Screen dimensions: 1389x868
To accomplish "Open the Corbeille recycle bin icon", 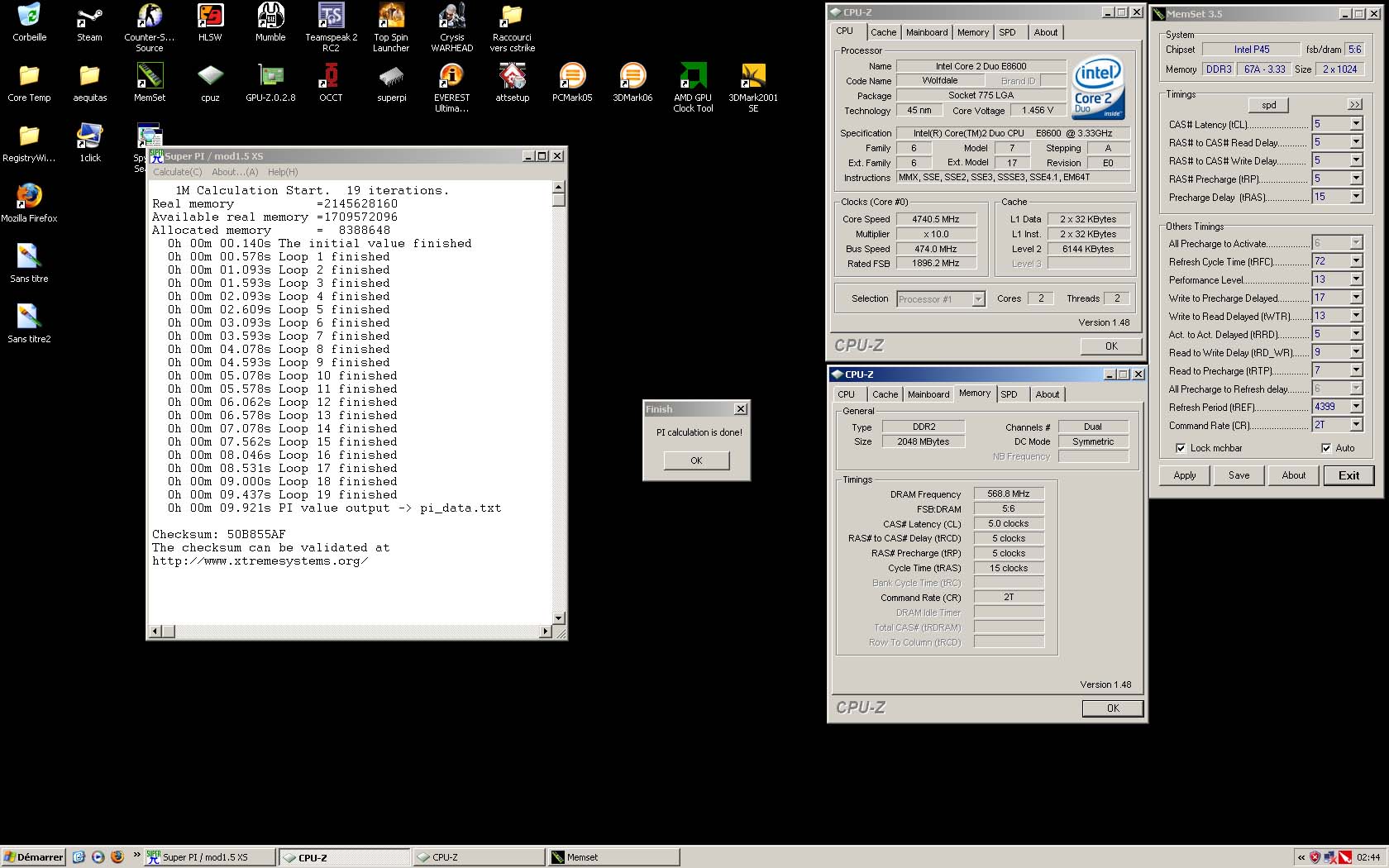I will [29, 22].
